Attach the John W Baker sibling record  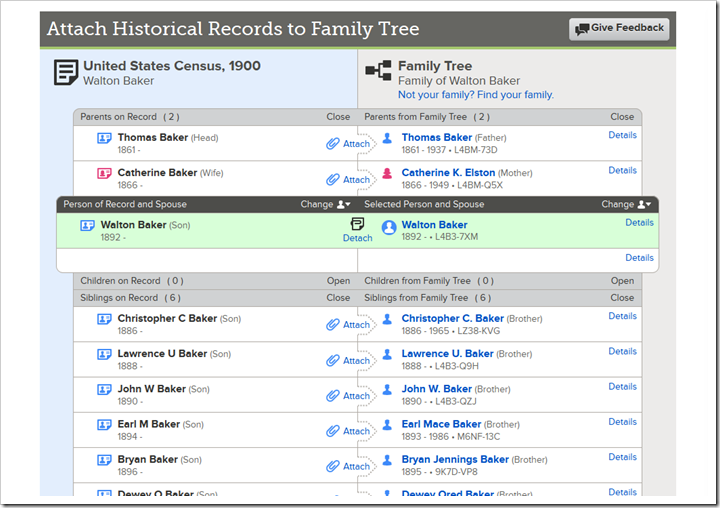(x=347, y=396)
